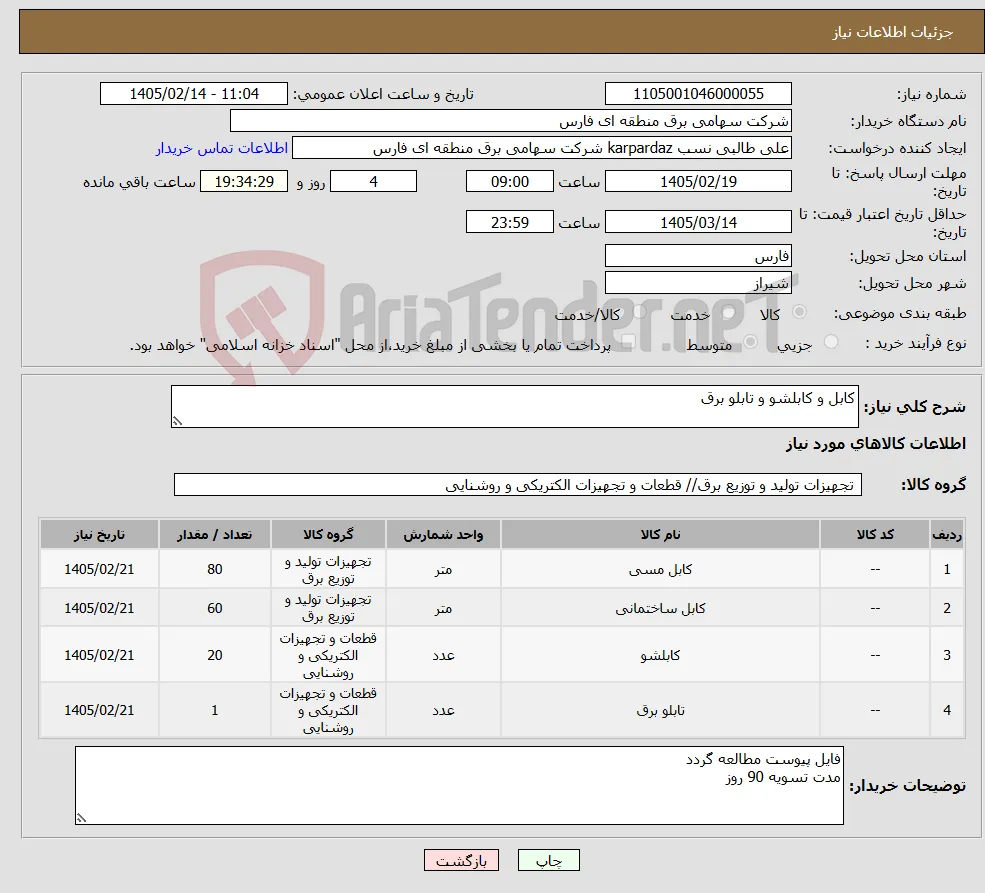985x893 pixels.
Task: Click the شرح کلی نیاز text area
Action: click(x=514, y=406)
